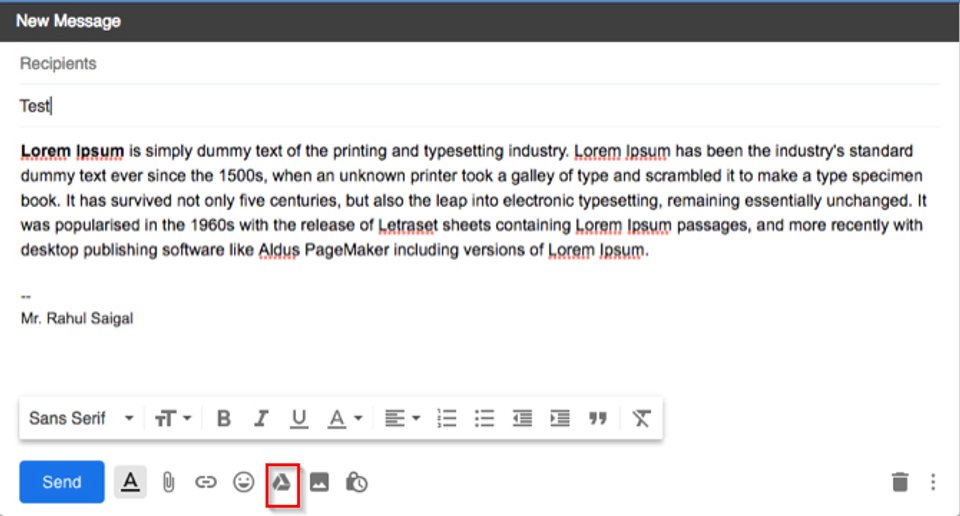This screenshot has height=516, width=960.
Task: Apply a bulleted list
Action: point(484,419)
